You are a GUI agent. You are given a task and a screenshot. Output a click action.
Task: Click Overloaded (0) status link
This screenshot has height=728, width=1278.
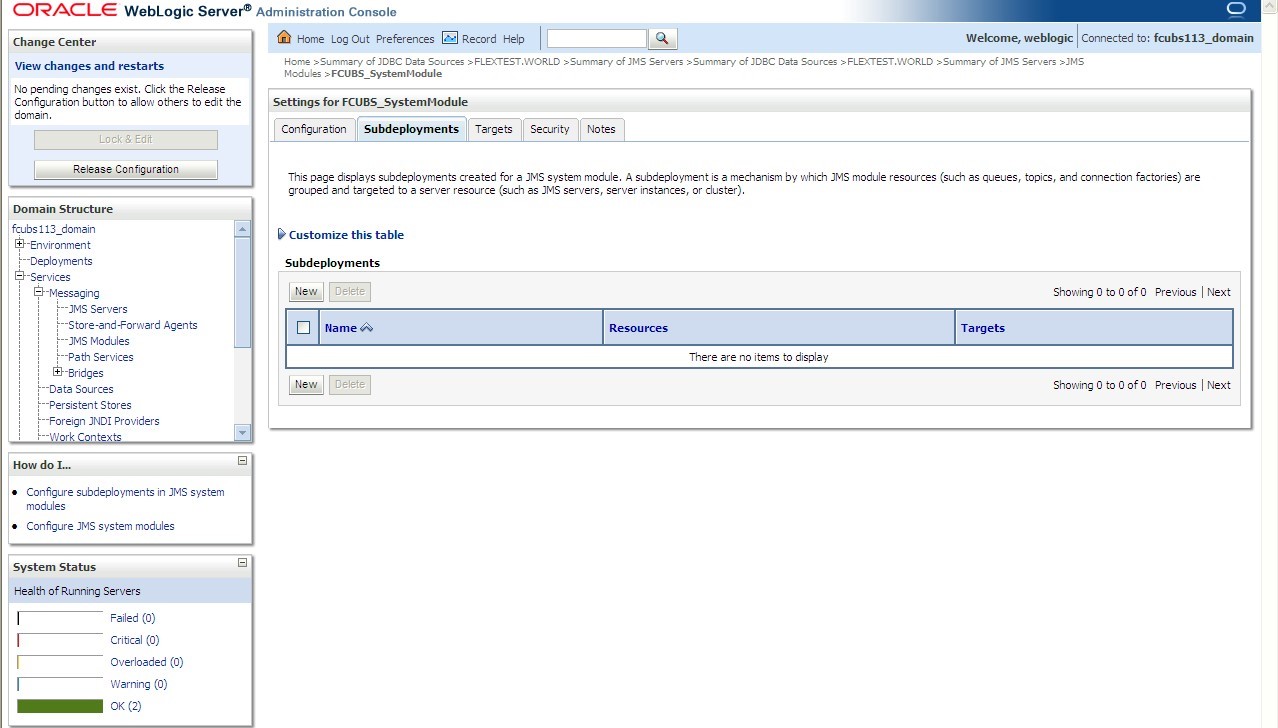coord(147,662)
